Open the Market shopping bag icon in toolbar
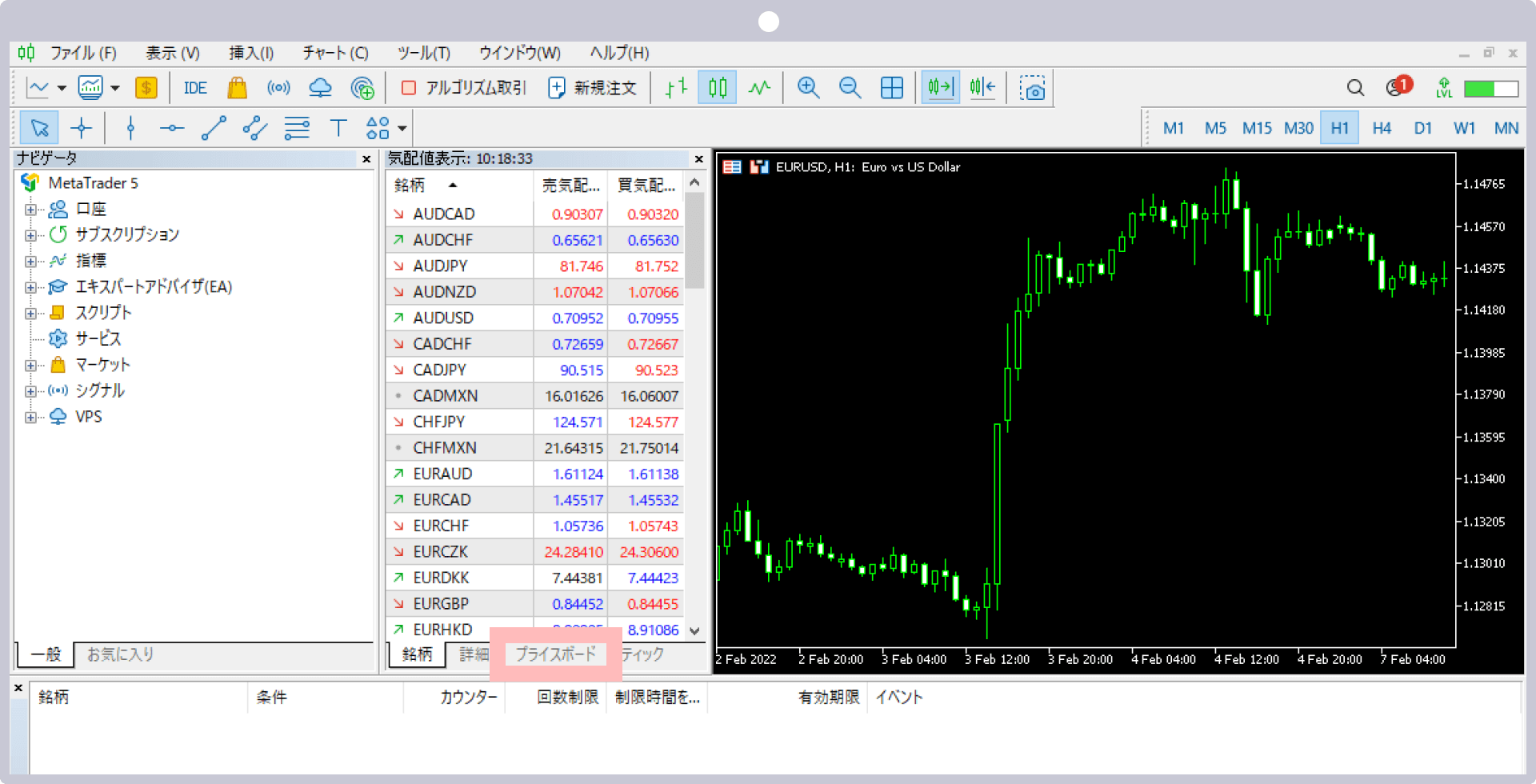The image size is (1536, 784). (237, 88)
